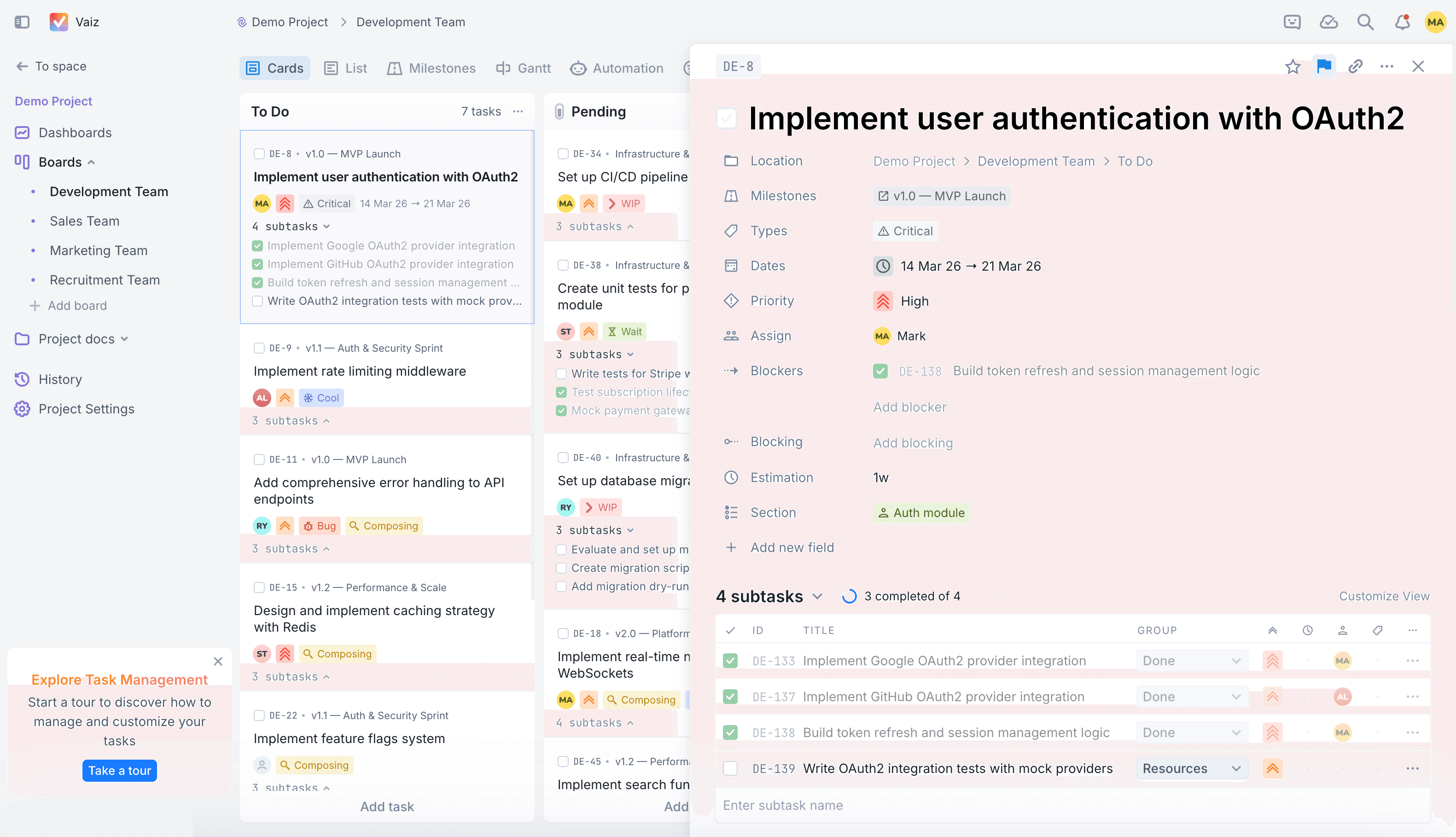Click Add blocker in the task panel

[909, 407]
